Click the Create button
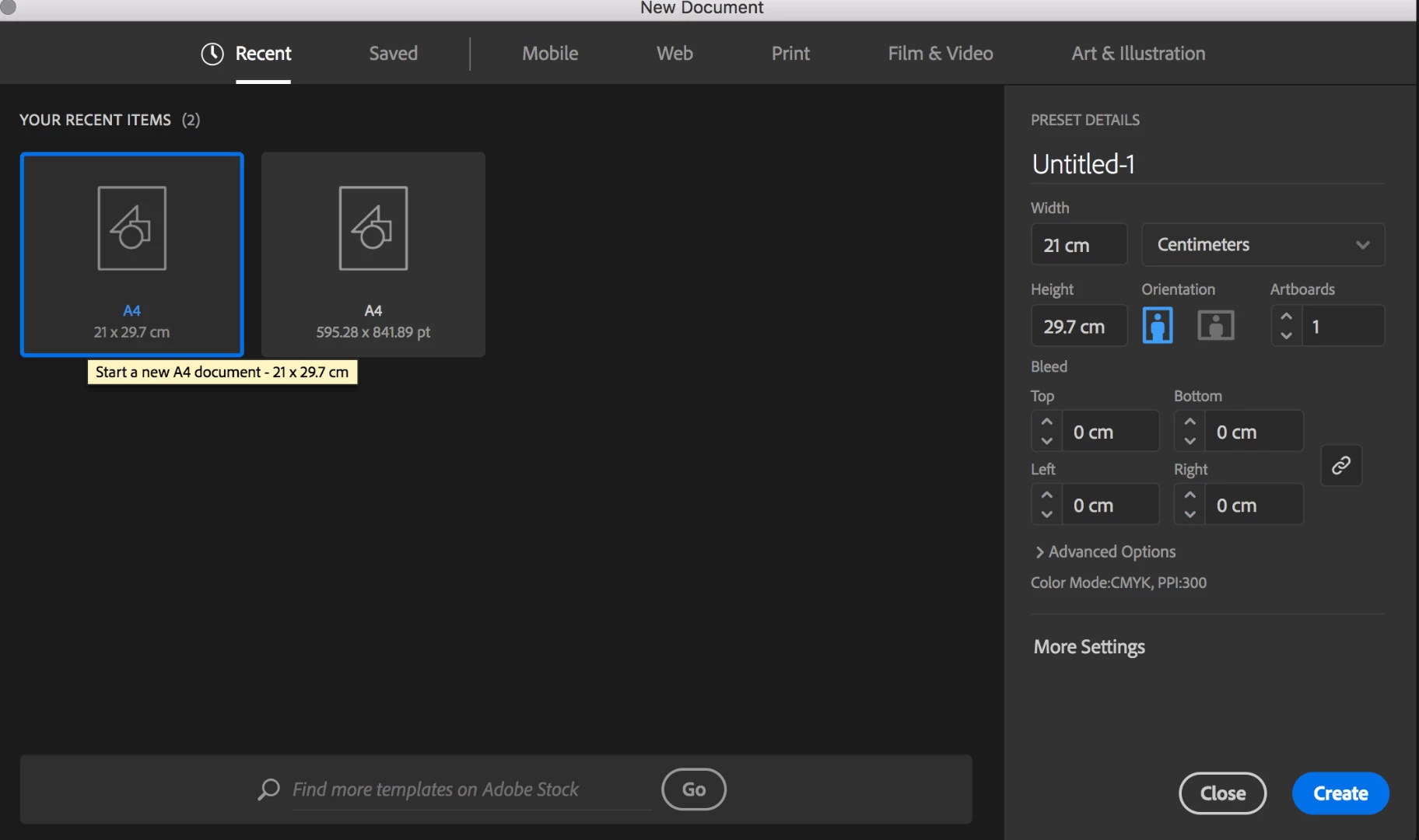The image size is (1419, 840). point(1340,793)
